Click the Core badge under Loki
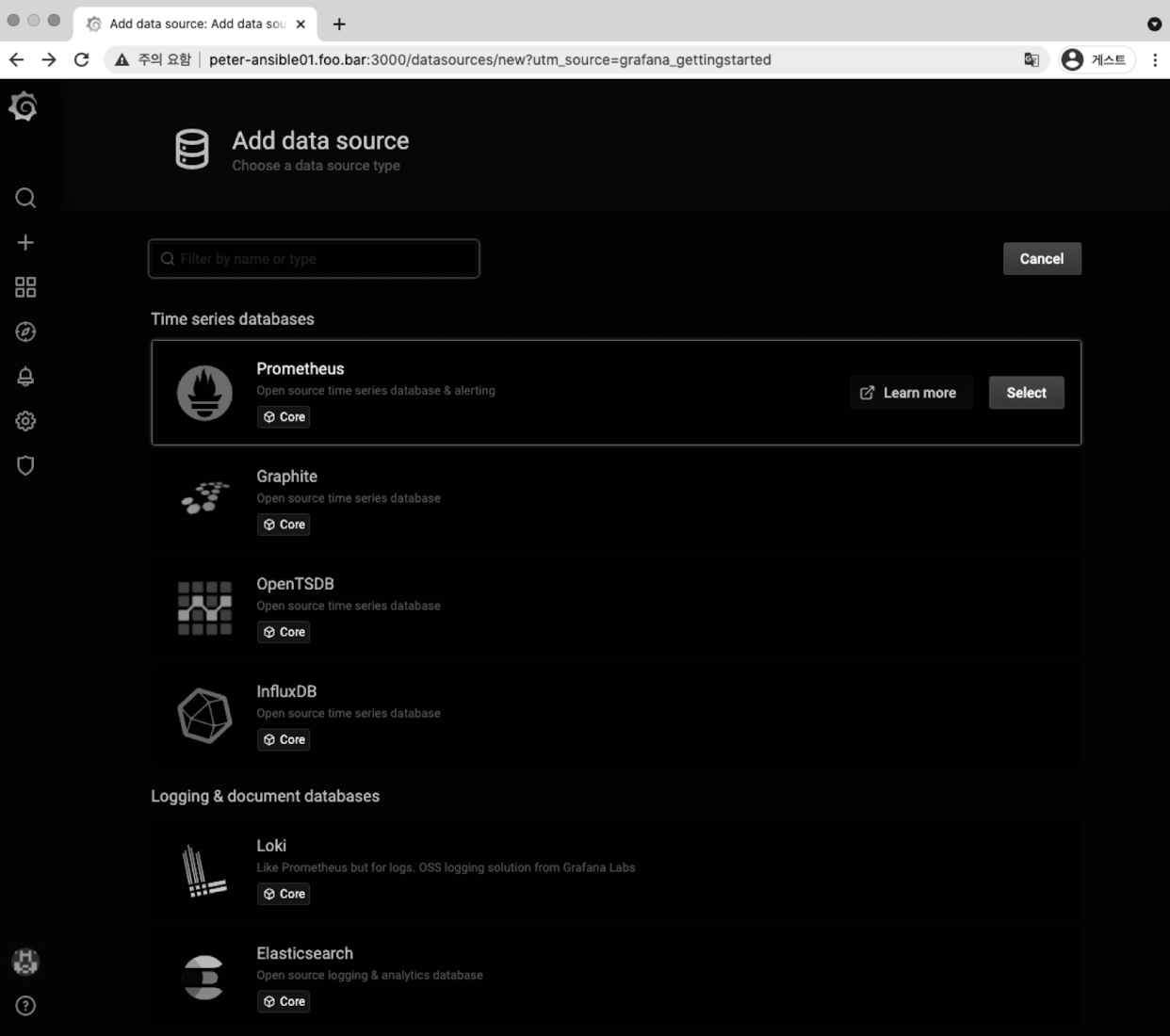1170x1036 pixels. 284,893
